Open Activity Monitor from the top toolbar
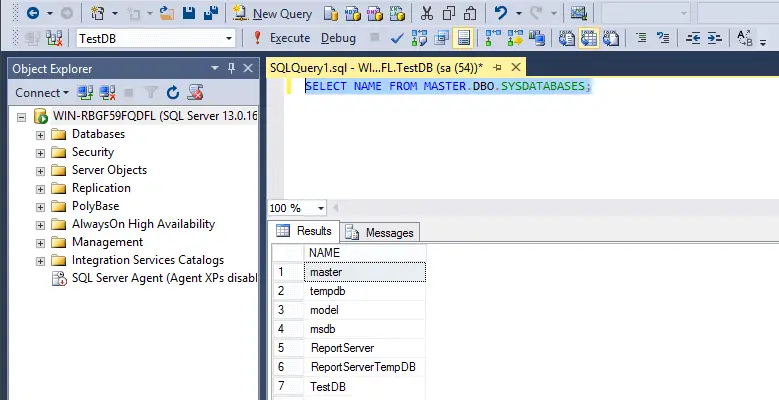Image resolution: width=779 pixels, height=400 pixels. (x=578, y=13)
